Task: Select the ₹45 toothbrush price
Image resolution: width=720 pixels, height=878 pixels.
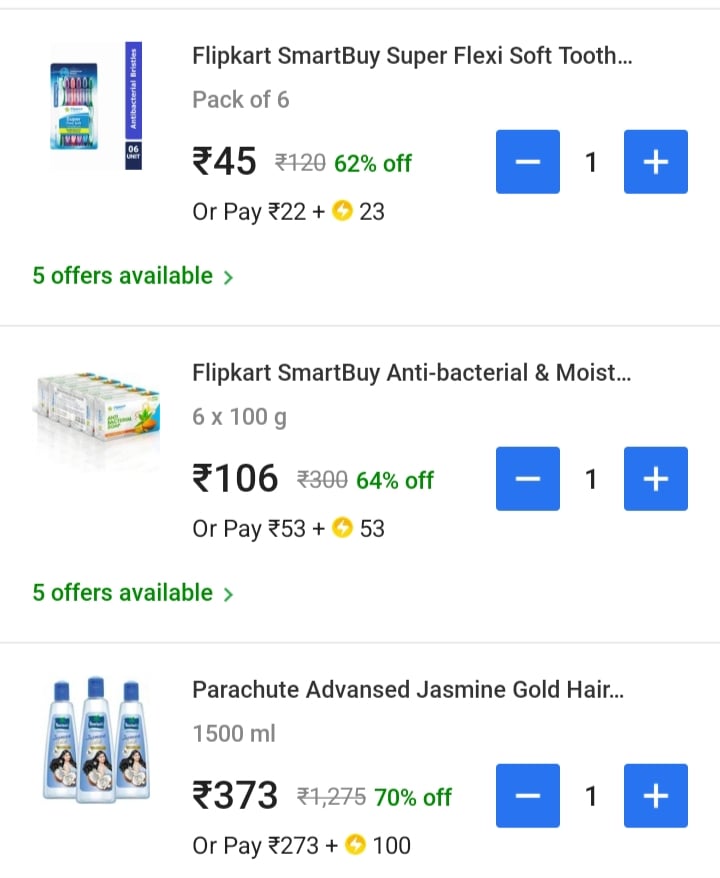Action: pos(225,162)
